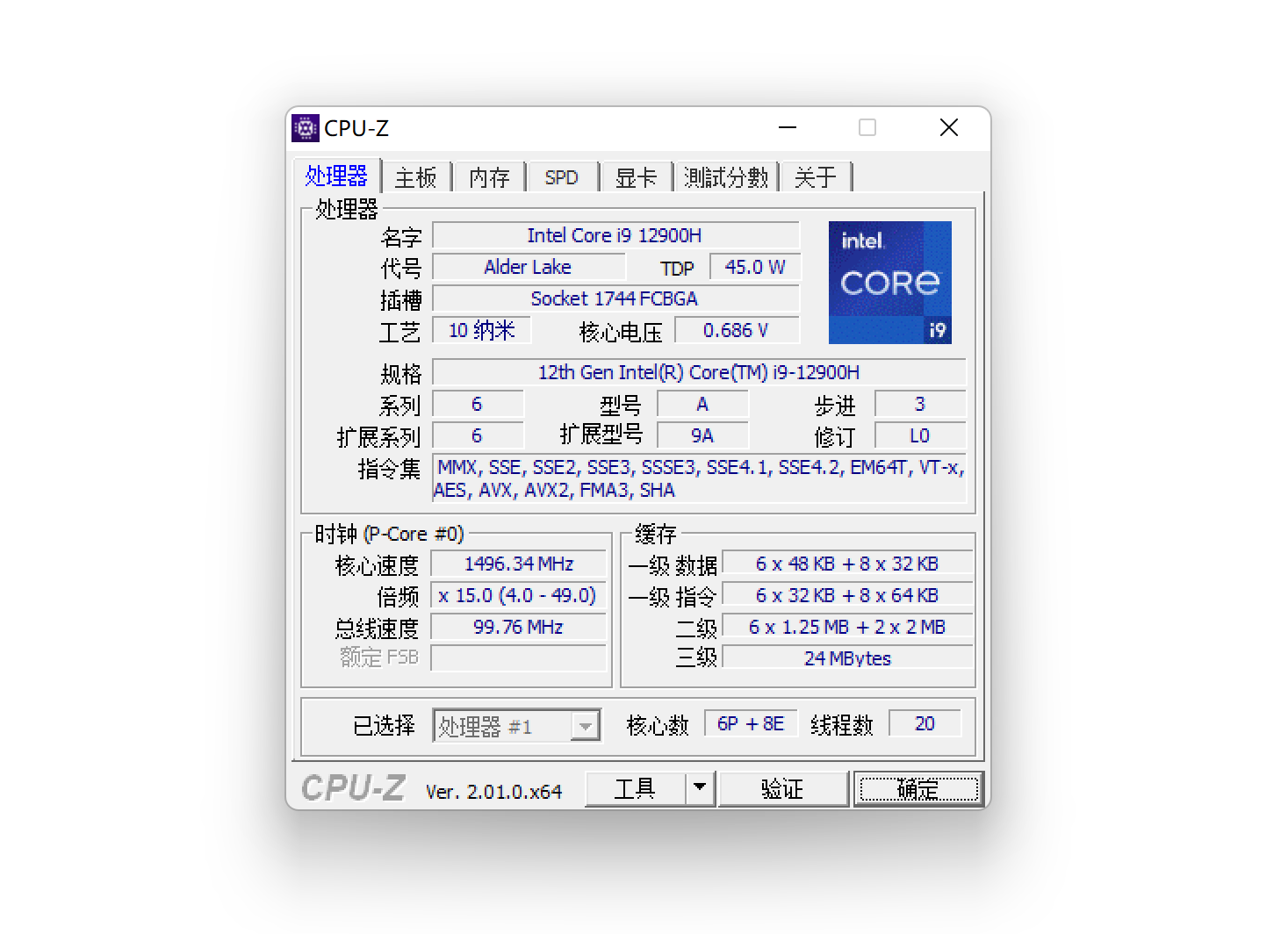Show the 关于 tab

click(x=816, y=177)
